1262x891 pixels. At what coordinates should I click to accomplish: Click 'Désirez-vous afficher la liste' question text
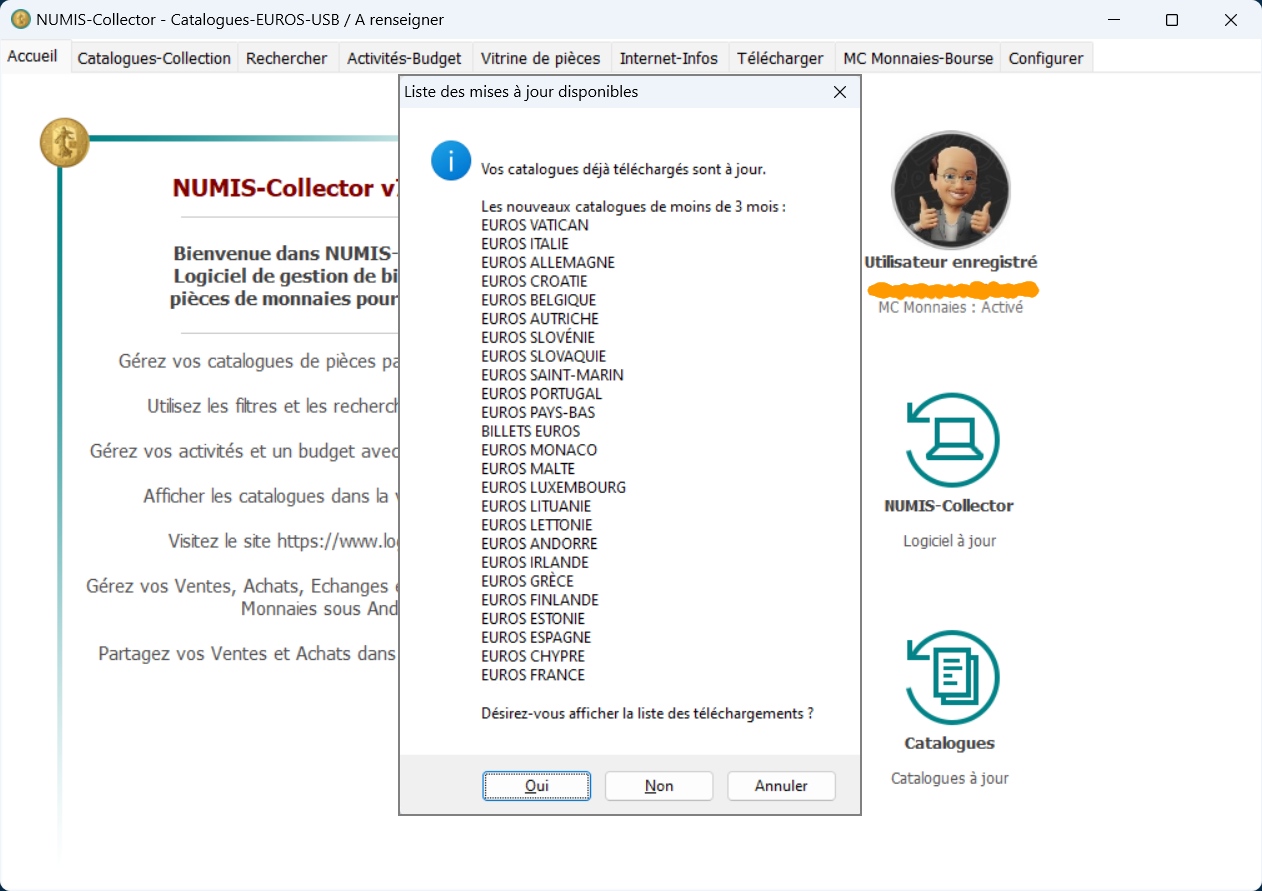[x=647, y=714]
